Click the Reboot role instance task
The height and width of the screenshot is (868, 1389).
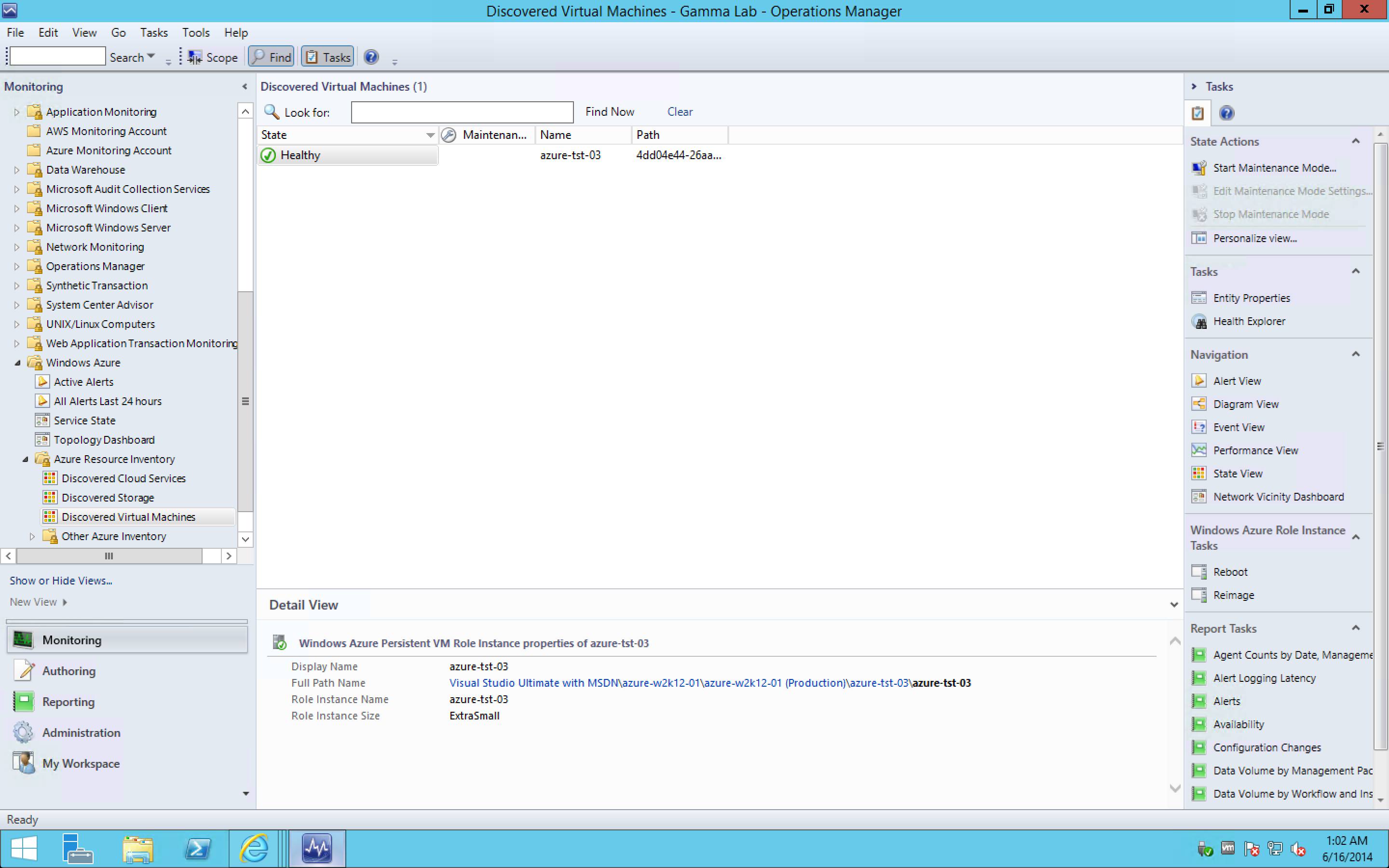tap(1229, 572)
